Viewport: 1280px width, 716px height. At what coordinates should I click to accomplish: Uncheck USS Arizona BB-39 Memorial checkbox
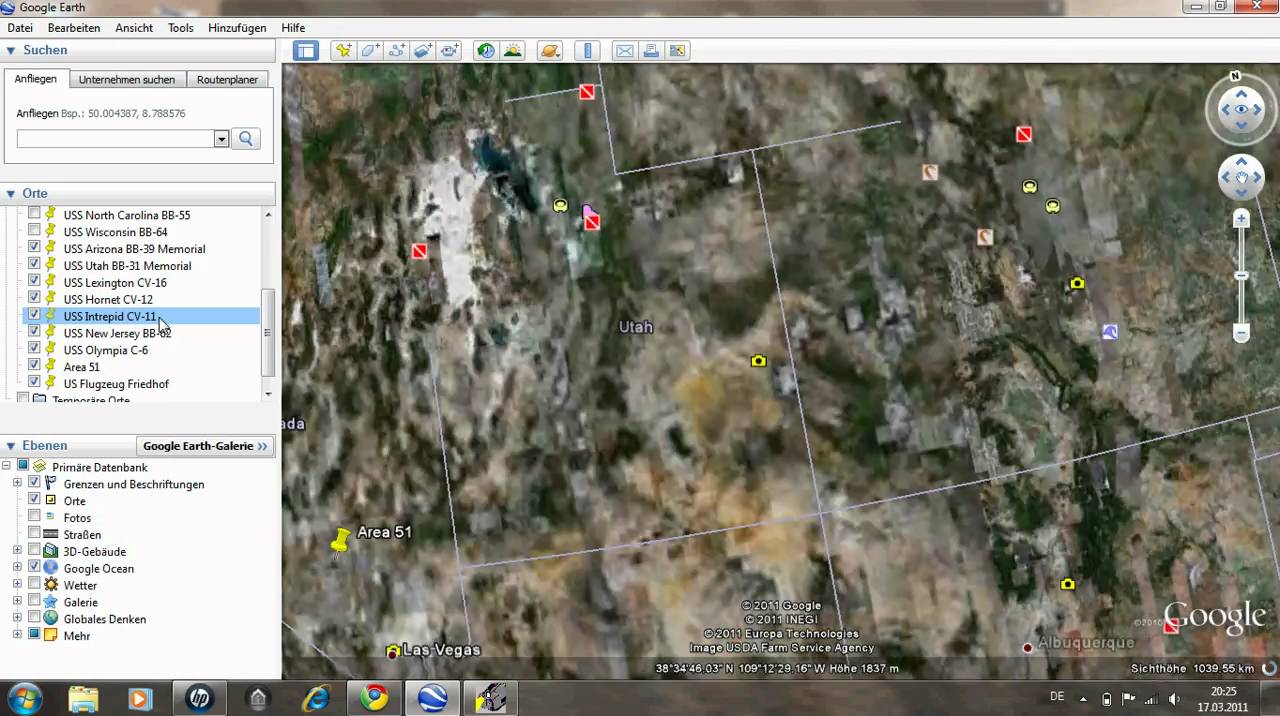pos(35,248)
